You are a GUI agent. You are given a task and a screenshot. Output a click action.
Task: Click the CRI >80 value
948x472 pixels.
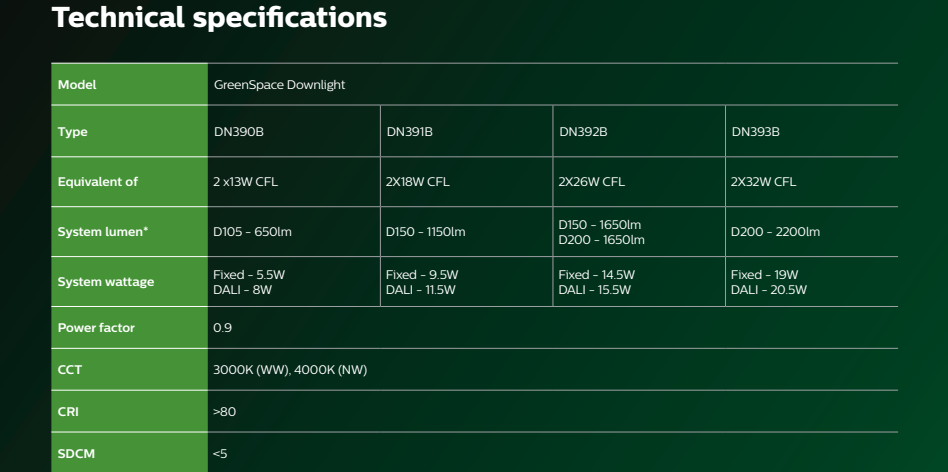coord(225,411)
